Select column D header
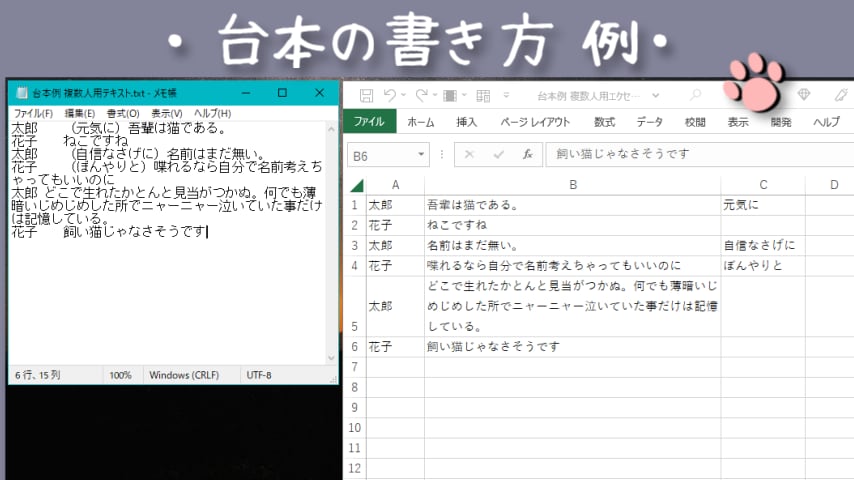854x480 pixels. pos(833,185)
